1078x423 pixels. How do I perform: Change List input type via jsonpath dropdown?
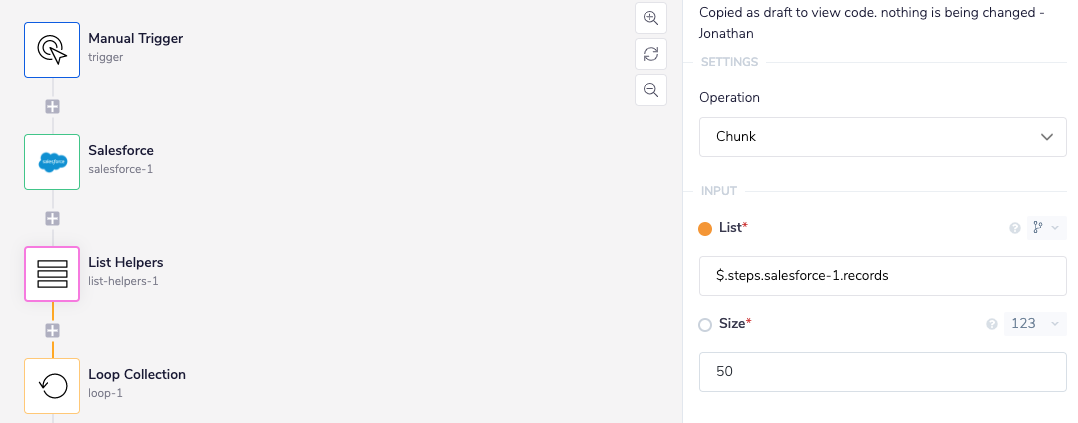point(1046,229)
